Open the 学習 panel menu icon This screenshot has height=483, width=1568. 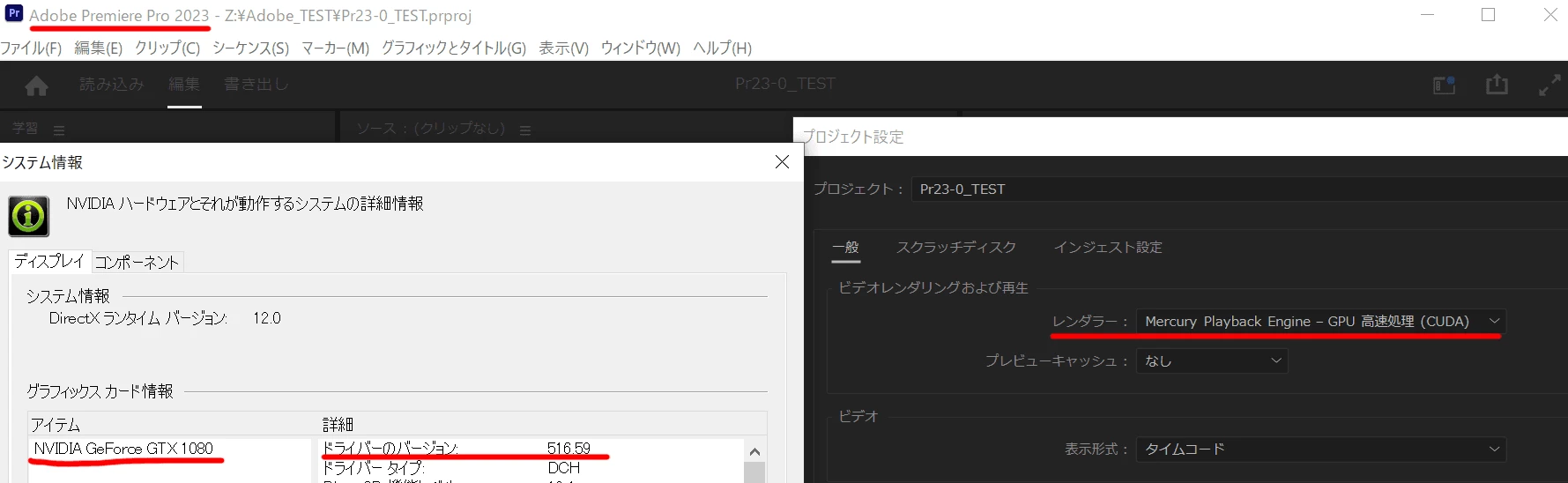click(59, 130)
